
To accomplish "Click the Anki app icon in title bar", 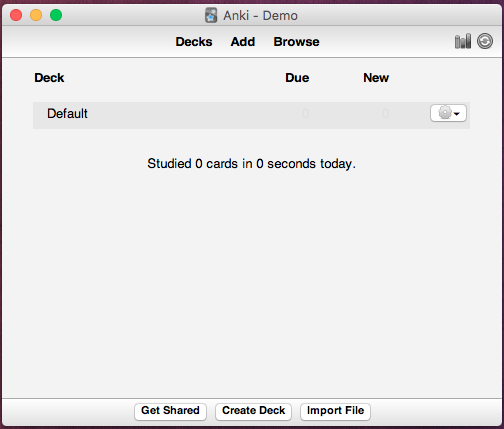I will (211, 15).
